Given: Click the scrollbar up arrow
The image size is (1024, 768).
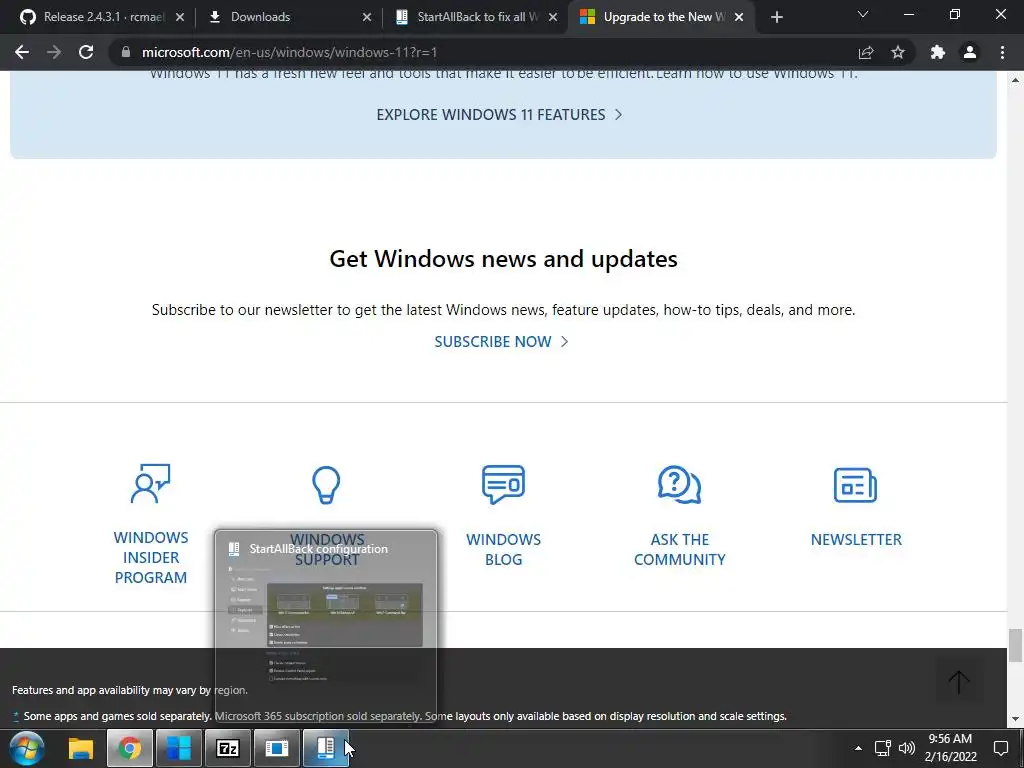Looking at the screenshot, I should coord(1015,80).
